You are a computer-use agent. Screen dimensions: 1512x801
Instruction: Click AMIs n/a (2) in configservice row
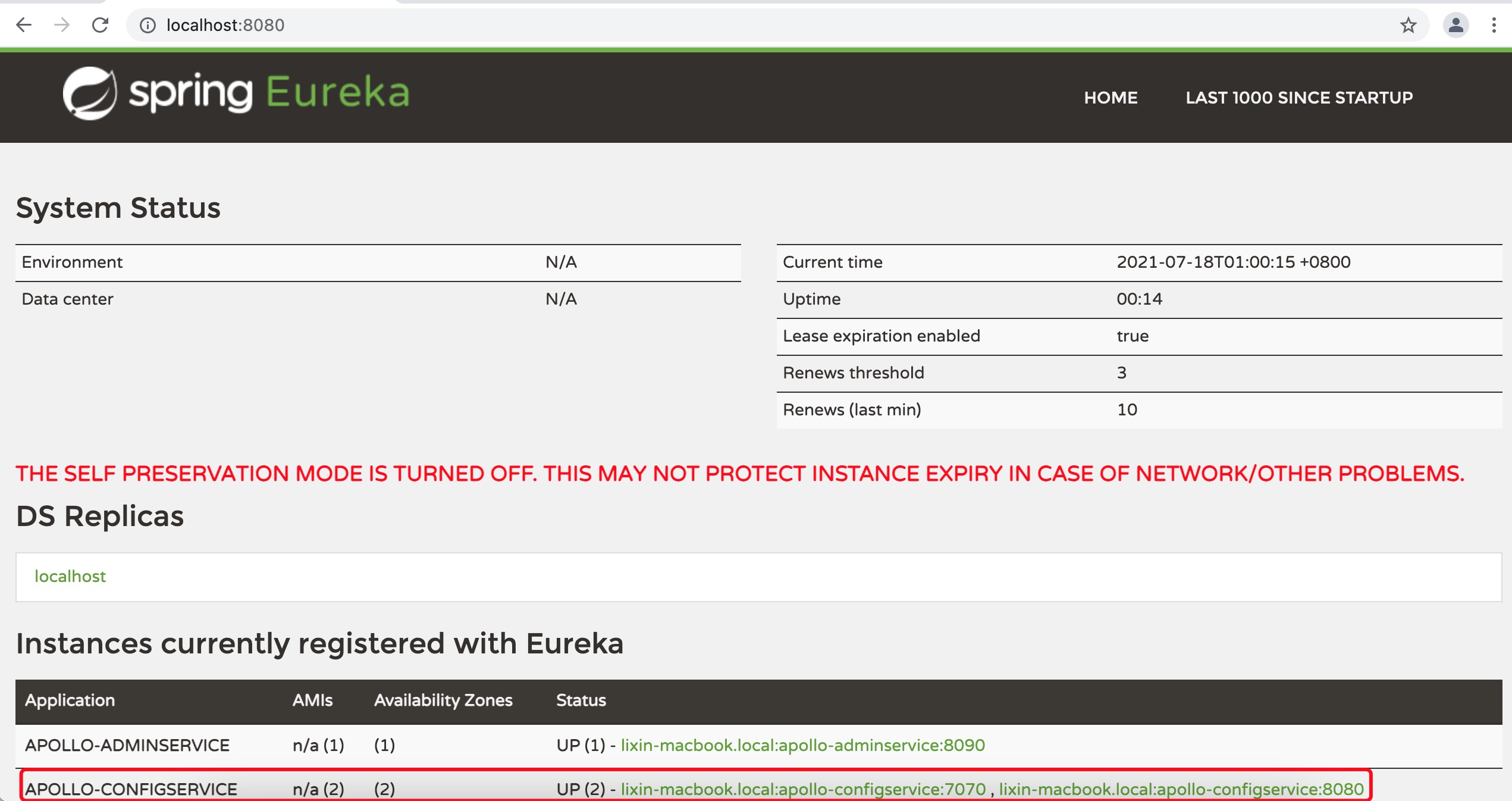coord(318,789)
